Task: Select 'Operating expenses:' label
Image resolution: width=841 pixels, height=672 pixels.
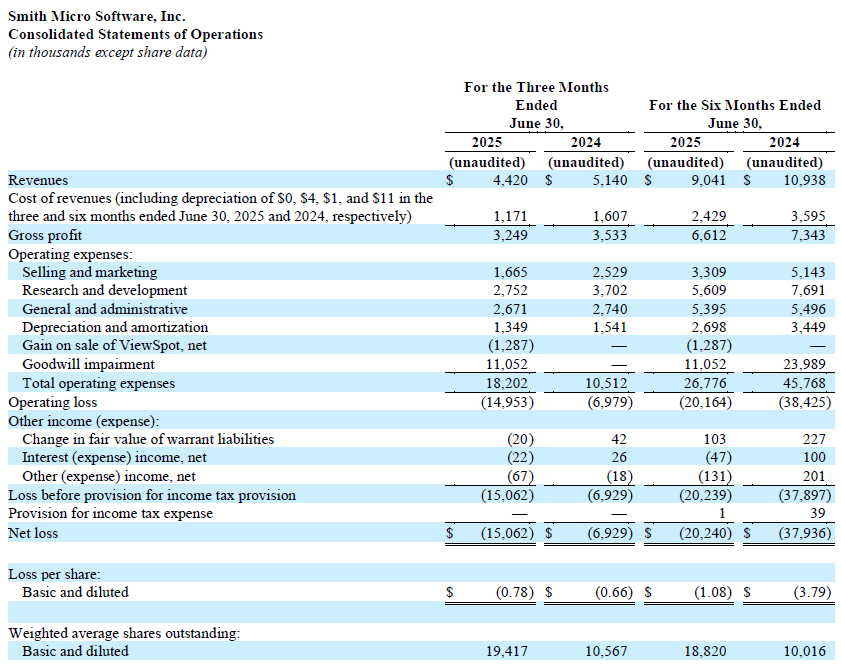Action: (70, 254)
